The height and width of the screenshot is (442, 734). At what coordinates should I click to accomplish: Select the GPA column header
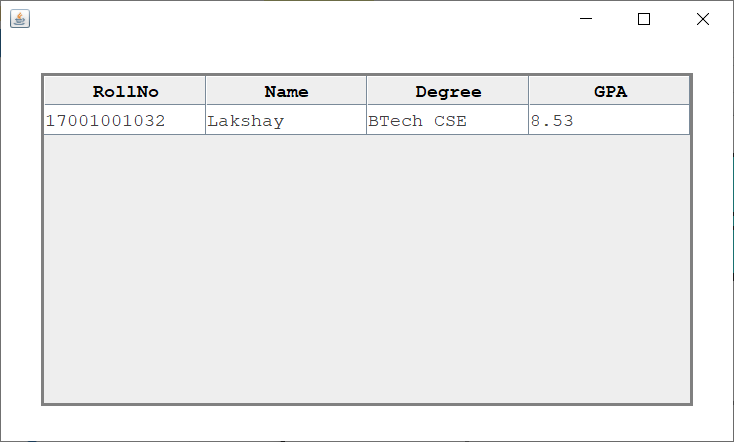(x=609, y=91)
